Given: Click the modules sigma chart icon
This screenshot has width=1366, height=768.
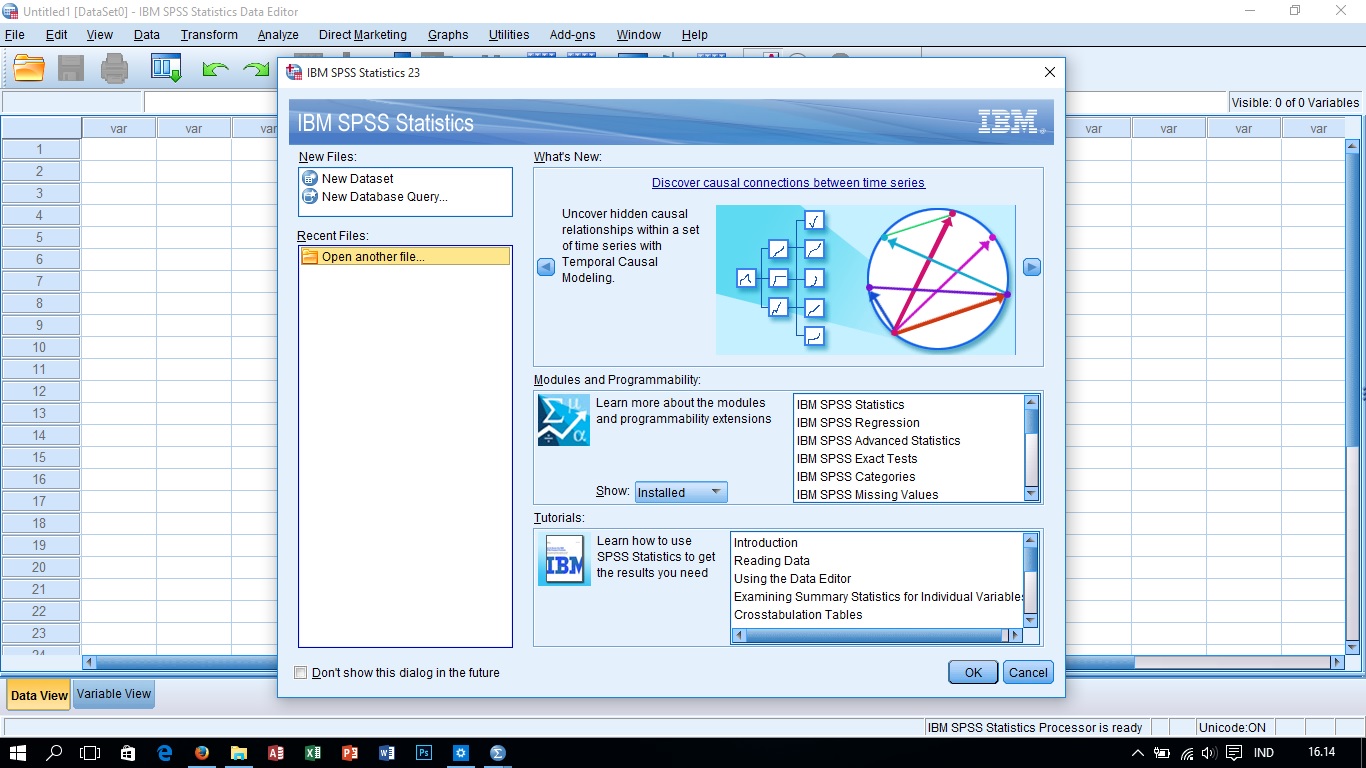Looking at the screenshot, I should [x=564, y=420].
